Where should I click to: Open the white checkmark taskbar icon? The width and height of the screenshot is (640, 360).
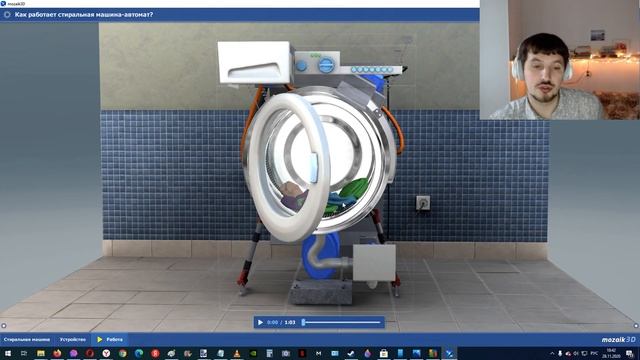[x=351, y=353]
